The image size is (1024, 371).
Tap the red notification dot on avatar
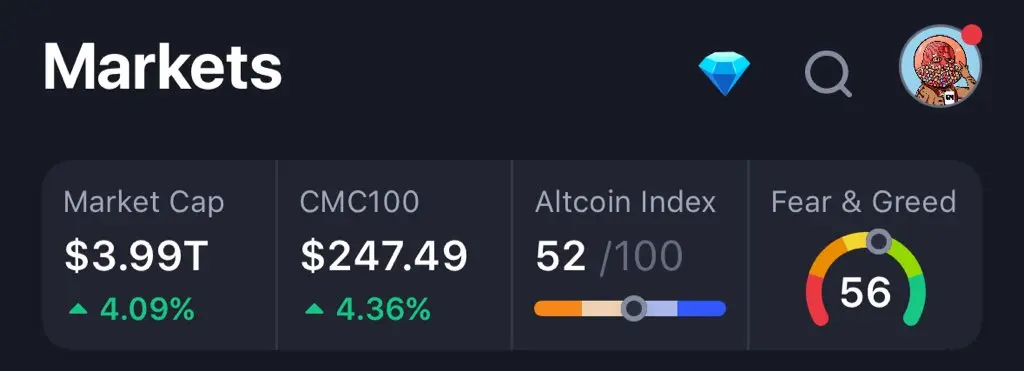[972, 34]
